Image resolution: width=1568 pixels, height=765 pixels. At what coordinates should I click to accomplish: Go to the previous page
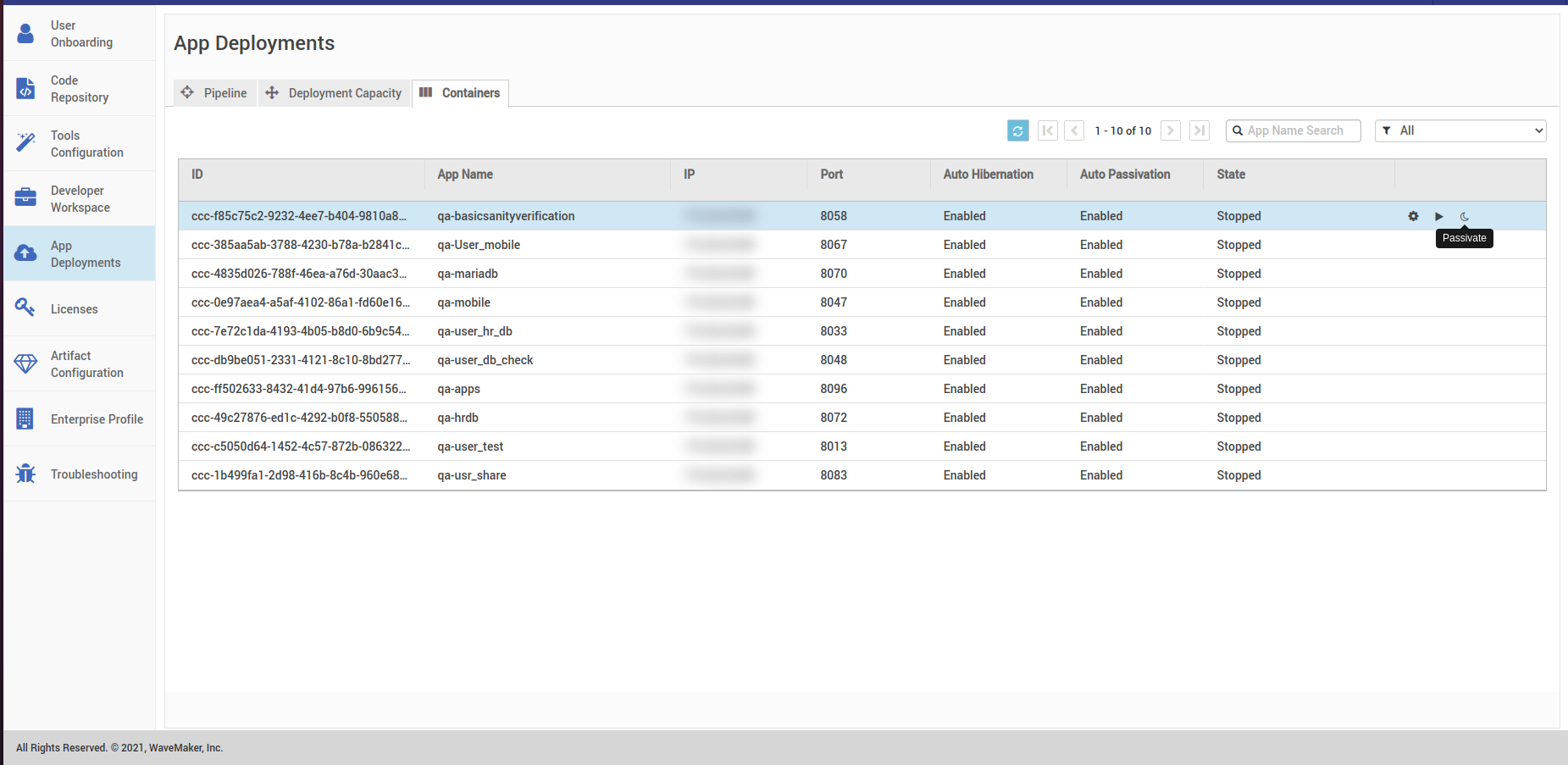pos(1074,130)
